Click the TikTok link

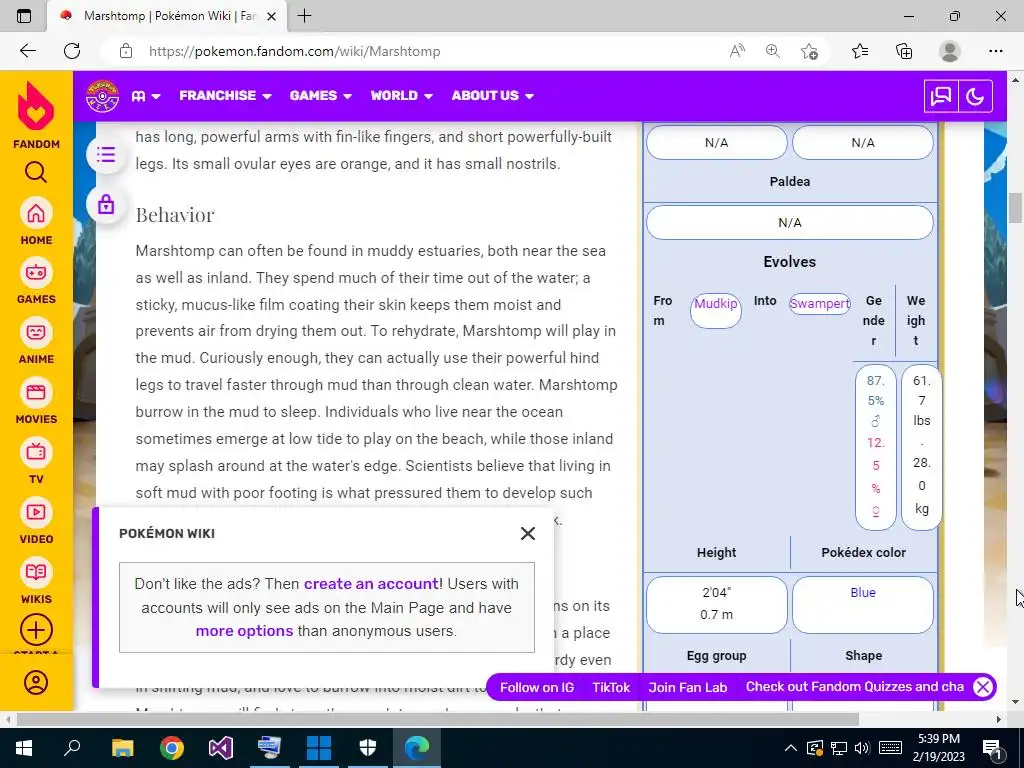611,687
